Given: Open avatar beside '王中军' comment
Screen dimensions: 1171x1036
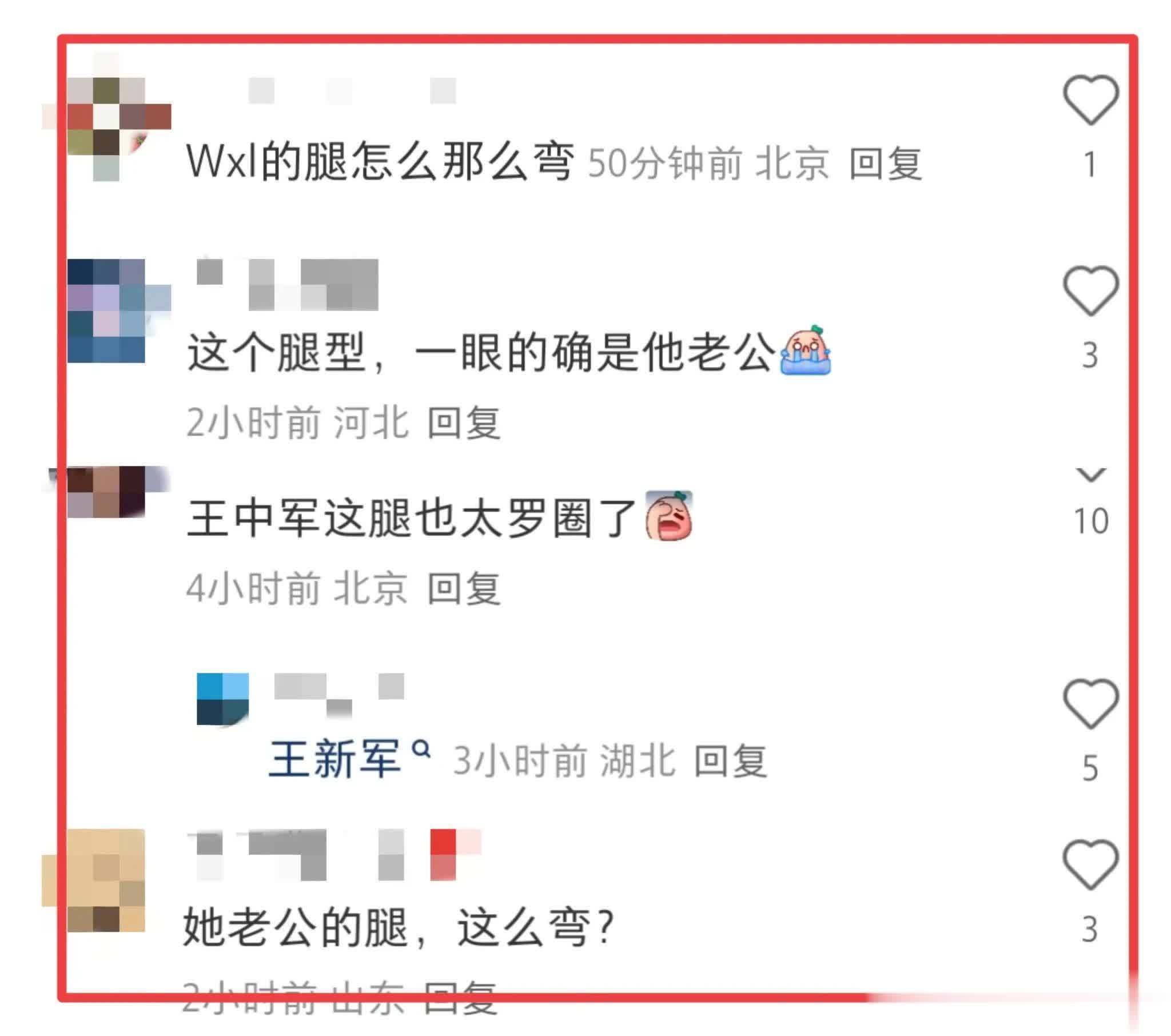Looking at the screenshot, I should point(106,492).
